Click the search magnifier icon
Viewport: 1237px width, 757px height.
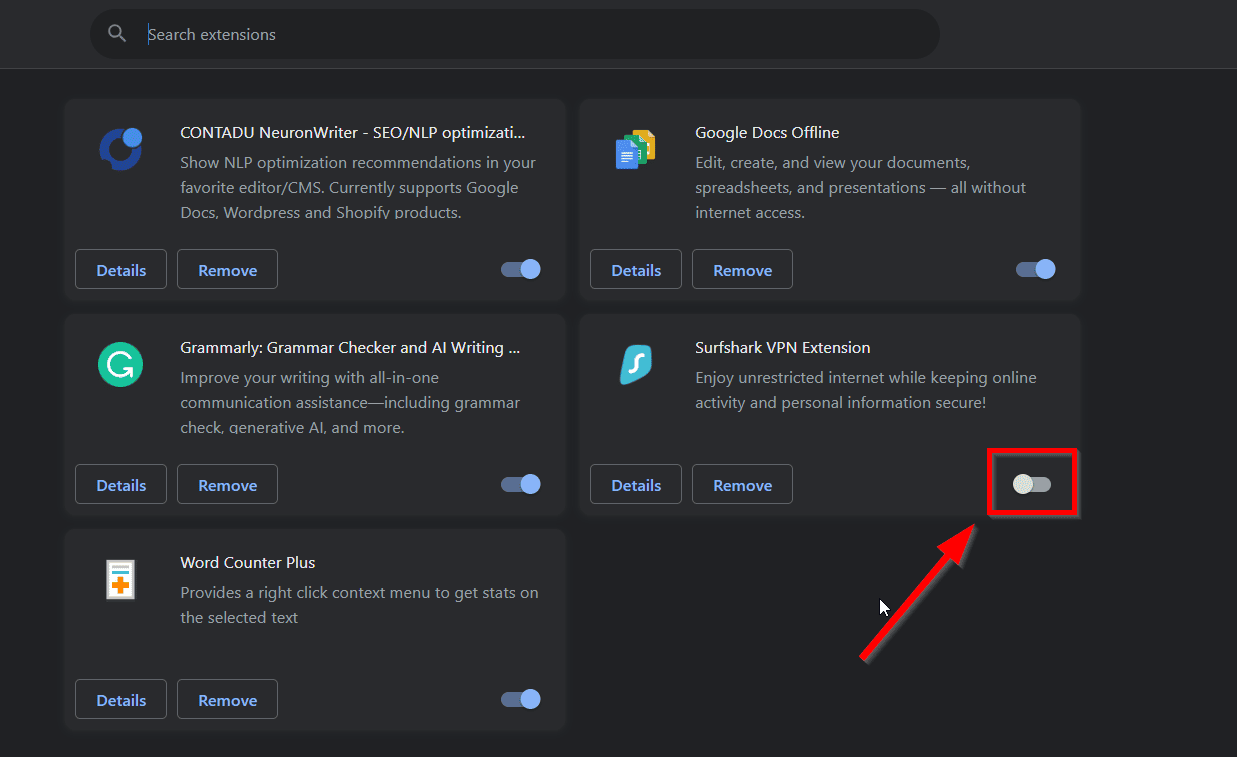(117, 34)
